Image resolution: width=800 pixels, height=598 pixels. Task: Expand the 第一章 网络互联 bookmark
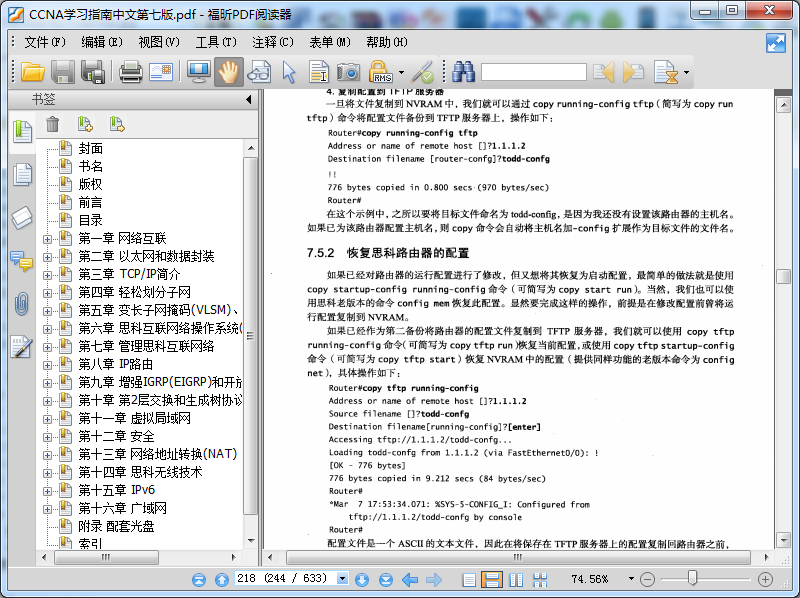47,239
